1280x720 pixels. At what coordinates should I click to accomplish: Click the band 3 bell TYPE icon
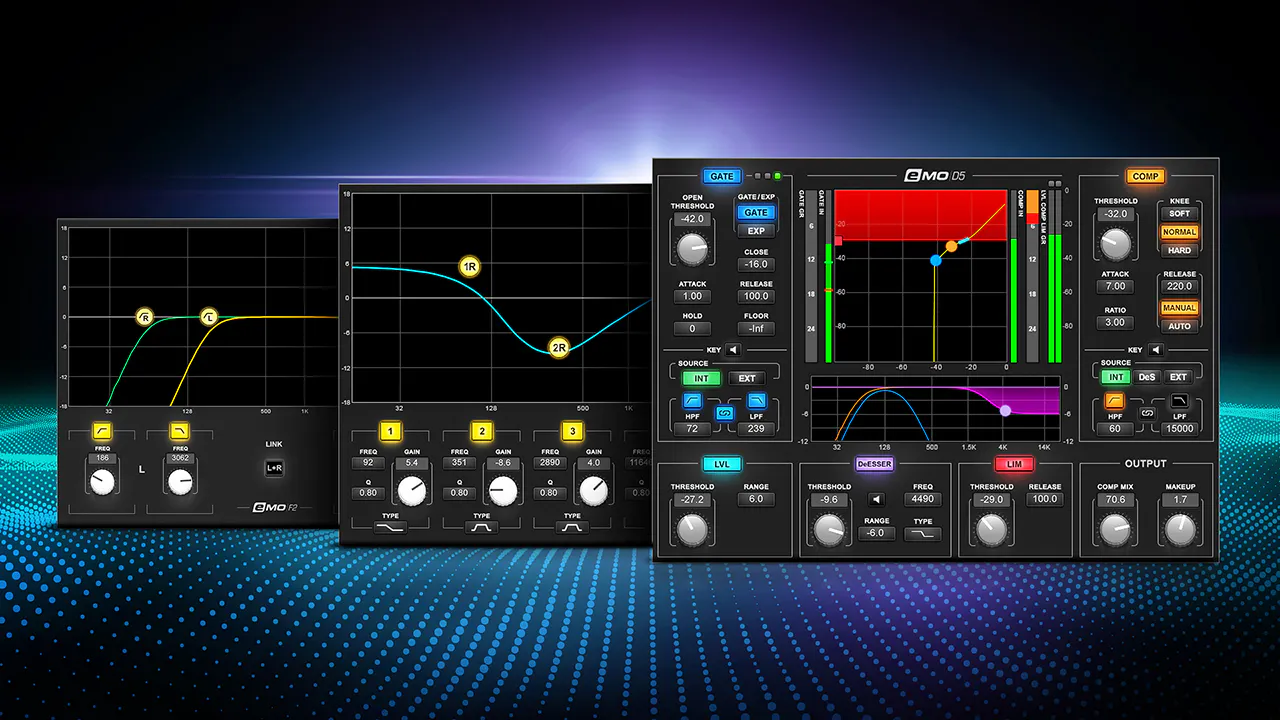click(x=572, y=527)
